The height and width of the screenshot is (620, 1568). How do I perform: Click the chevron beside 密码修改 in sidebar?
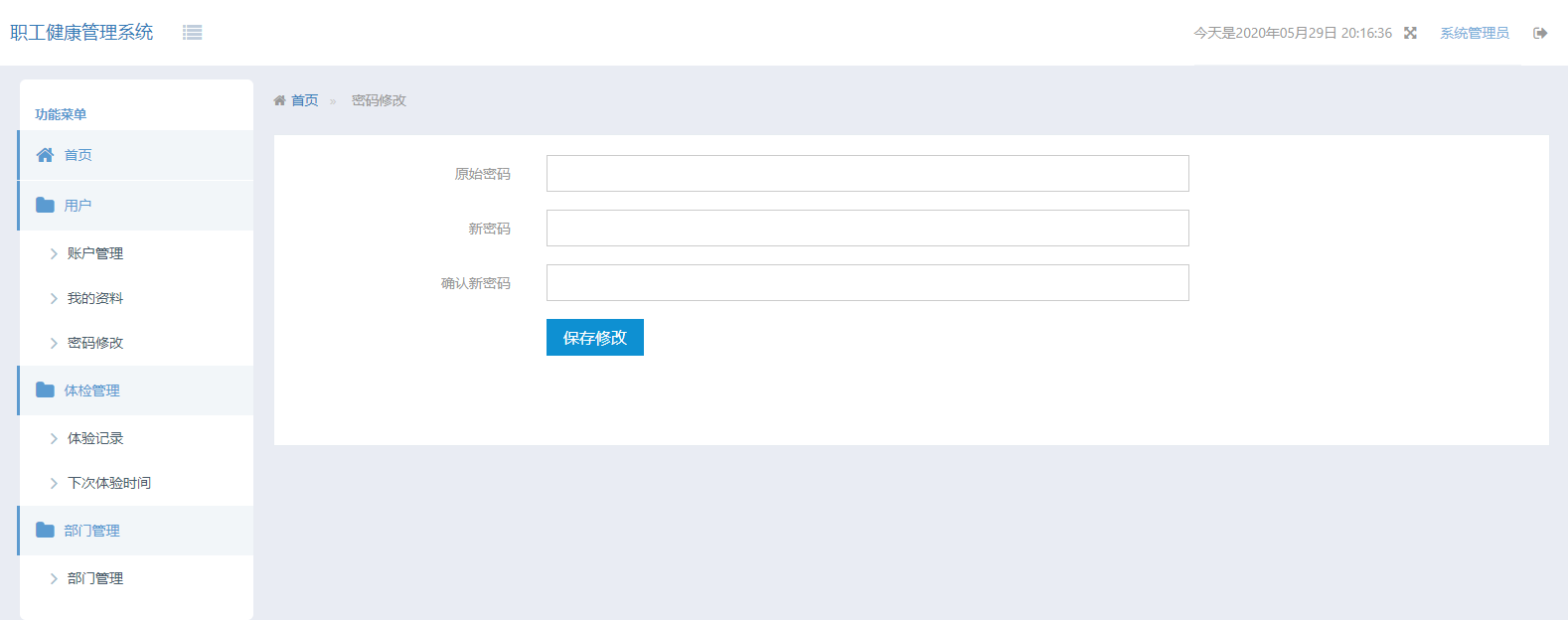(x=54, y=343)
